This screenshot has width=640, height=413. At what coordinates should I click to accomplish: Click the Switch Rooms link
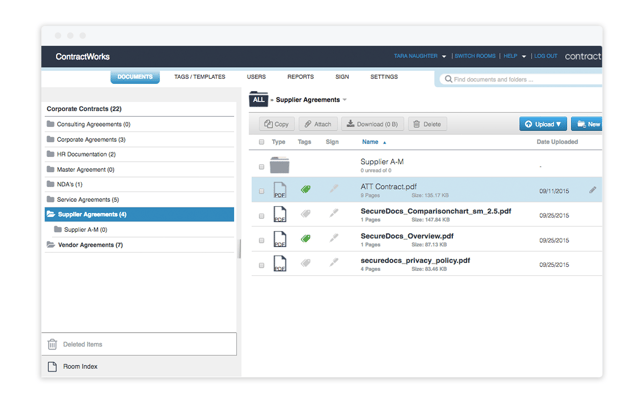click(x=475, y=56)
